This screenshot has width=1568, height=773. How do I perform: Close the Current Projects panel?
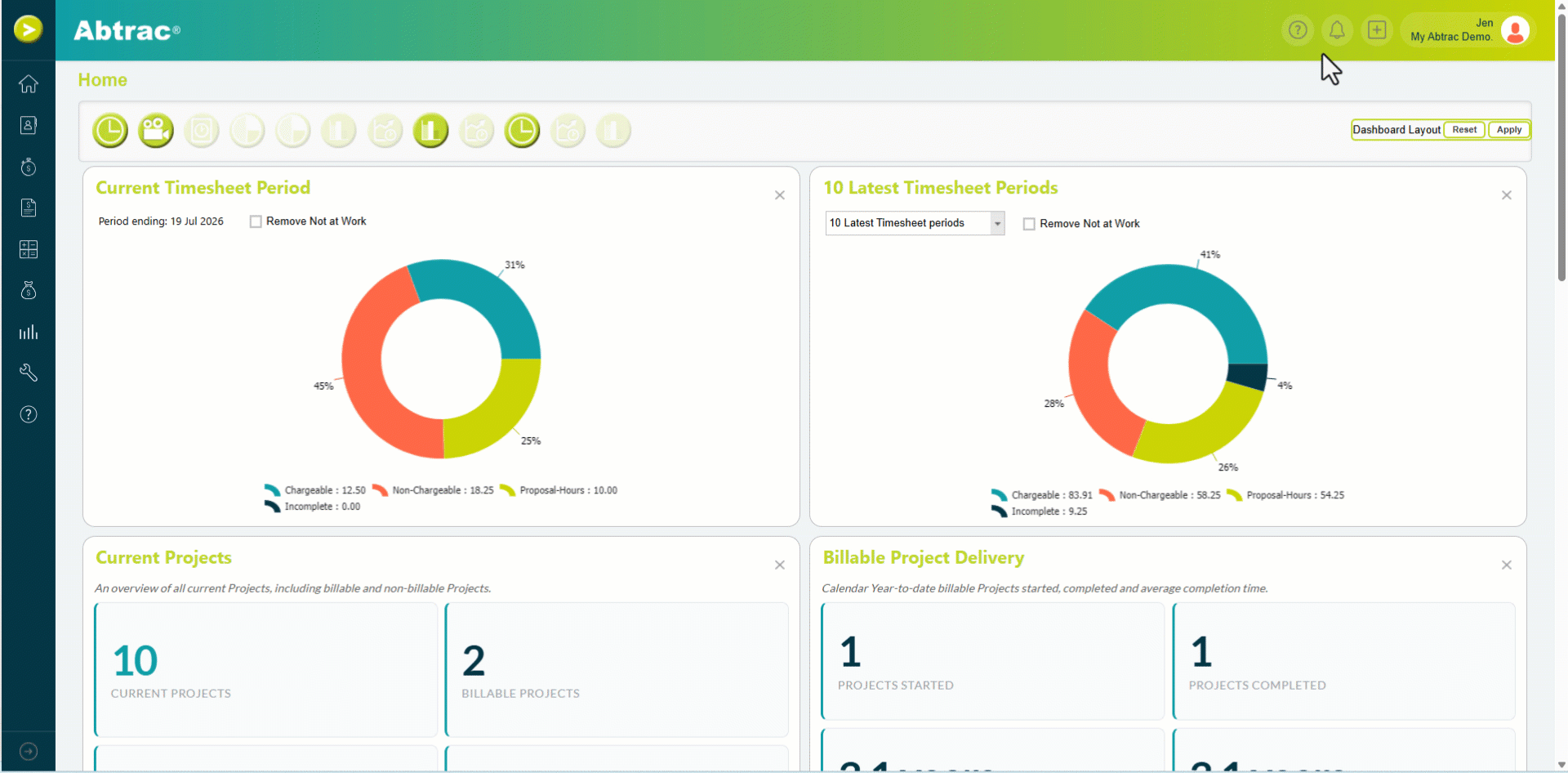coord(780,565)
